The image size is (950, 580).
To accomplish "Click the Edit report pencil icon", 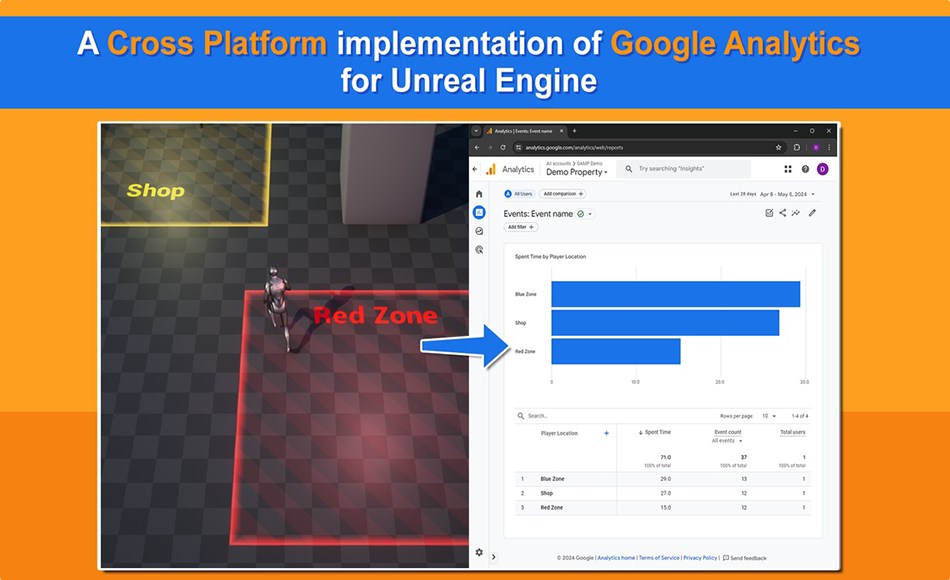I will tap(814, 213).
